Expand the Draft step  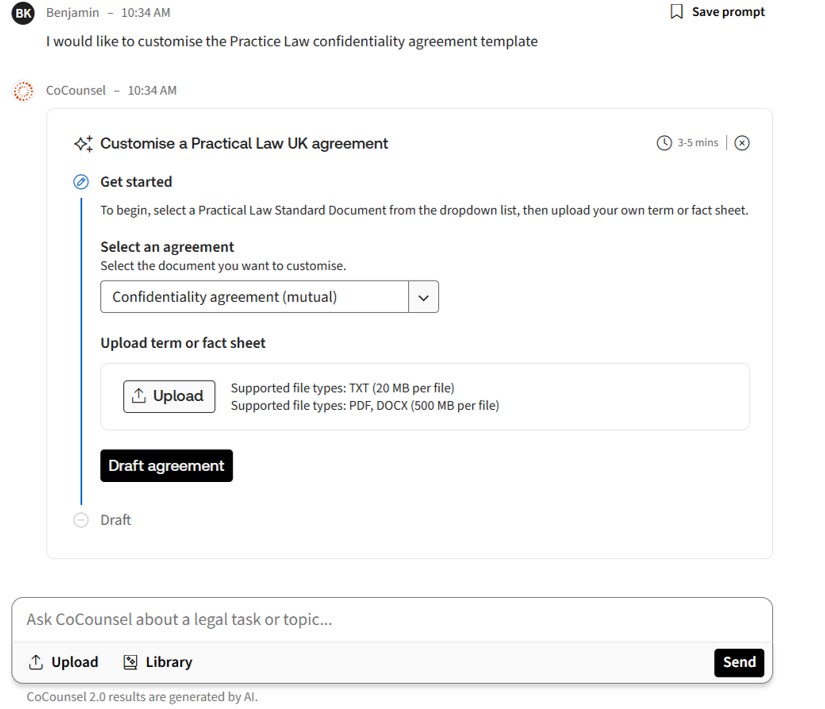[x=116, y=520]
